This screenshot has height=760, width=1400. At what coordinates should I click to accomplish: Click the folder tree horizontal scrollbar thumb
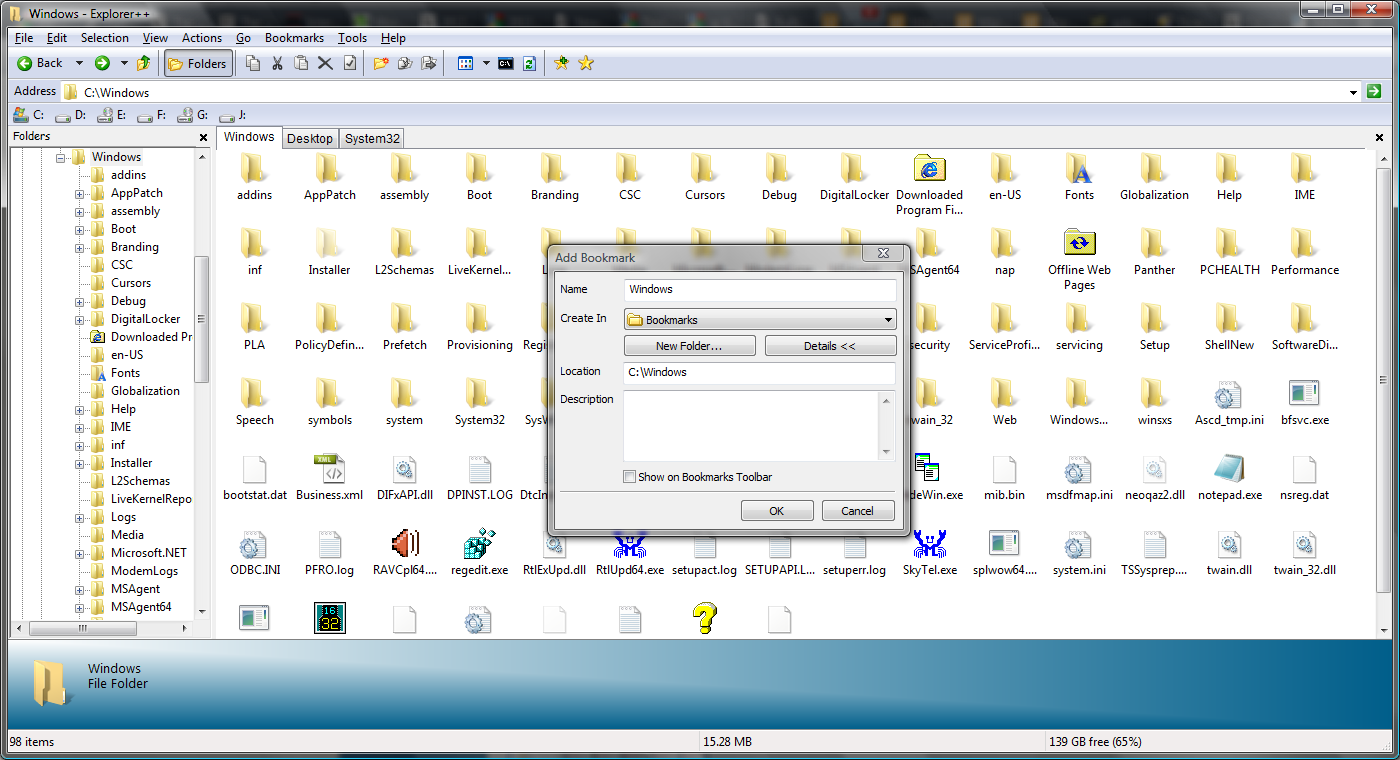pos(84,629)
